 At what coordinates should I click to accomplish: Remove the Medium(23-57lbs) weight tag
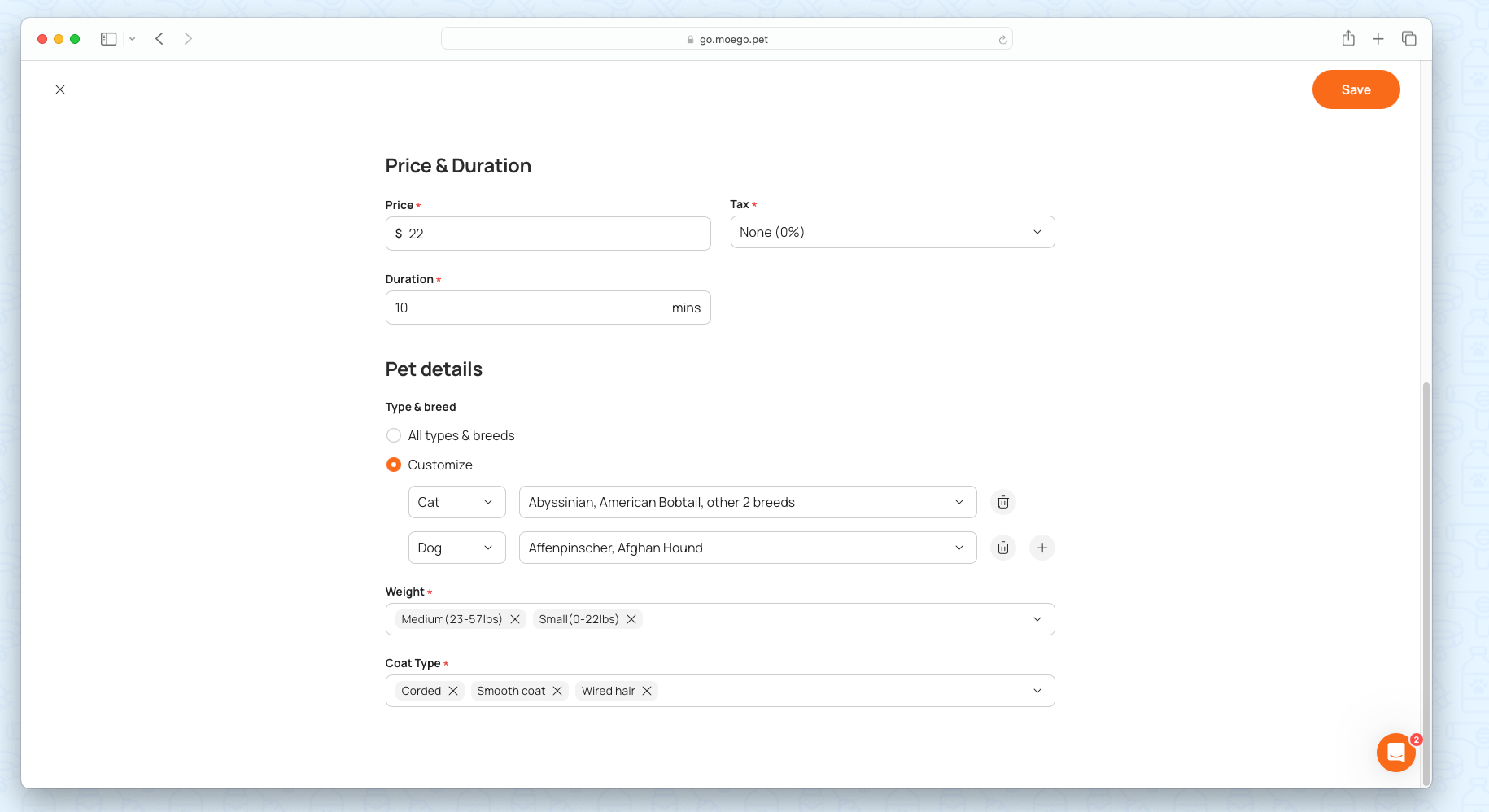pos(515,619)
